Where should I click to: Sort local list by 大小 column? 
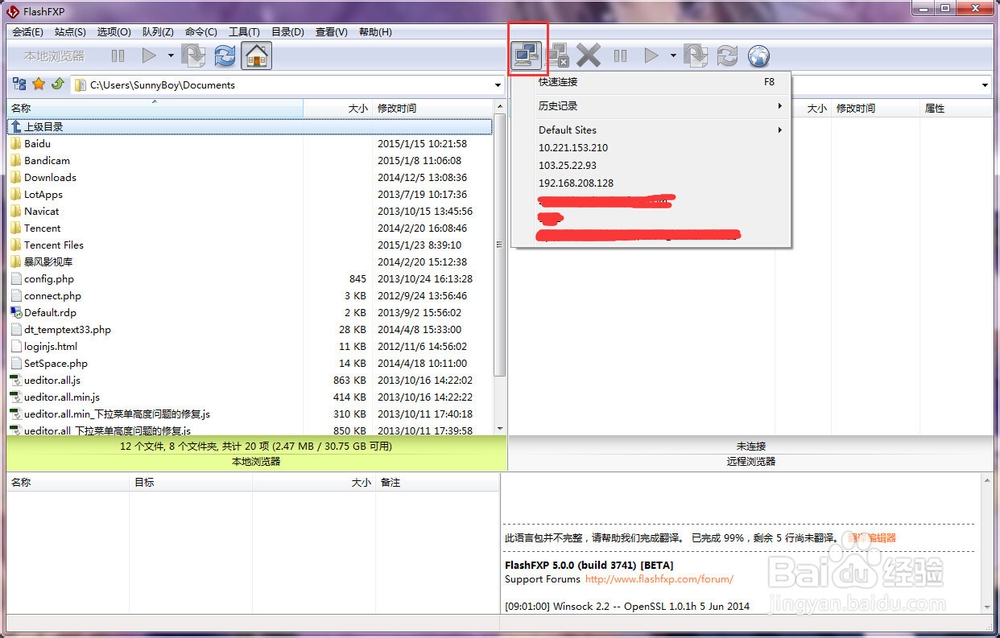pos(338,108)
